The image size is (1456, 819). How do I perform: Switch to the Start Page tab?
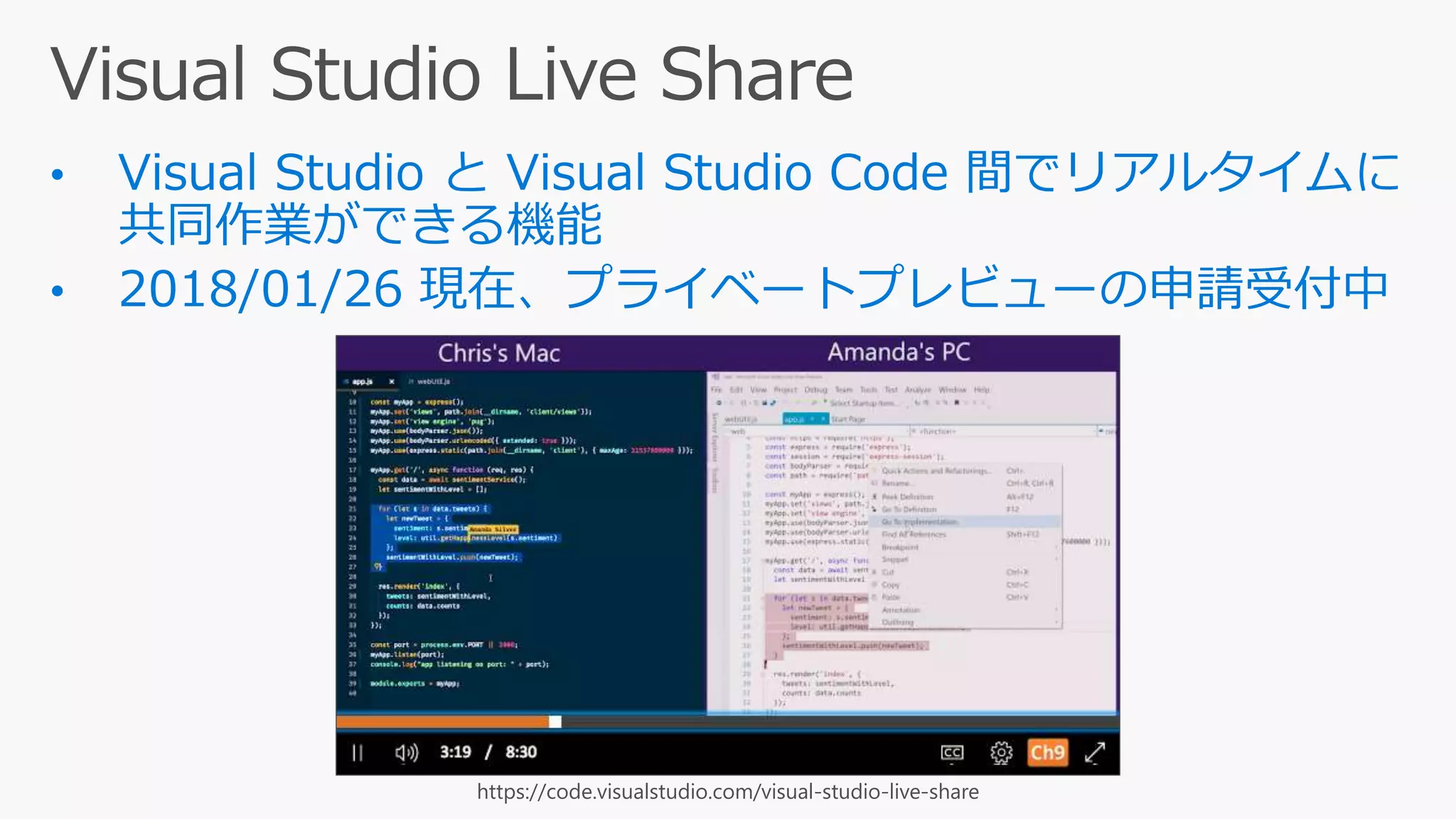(849, 419)
